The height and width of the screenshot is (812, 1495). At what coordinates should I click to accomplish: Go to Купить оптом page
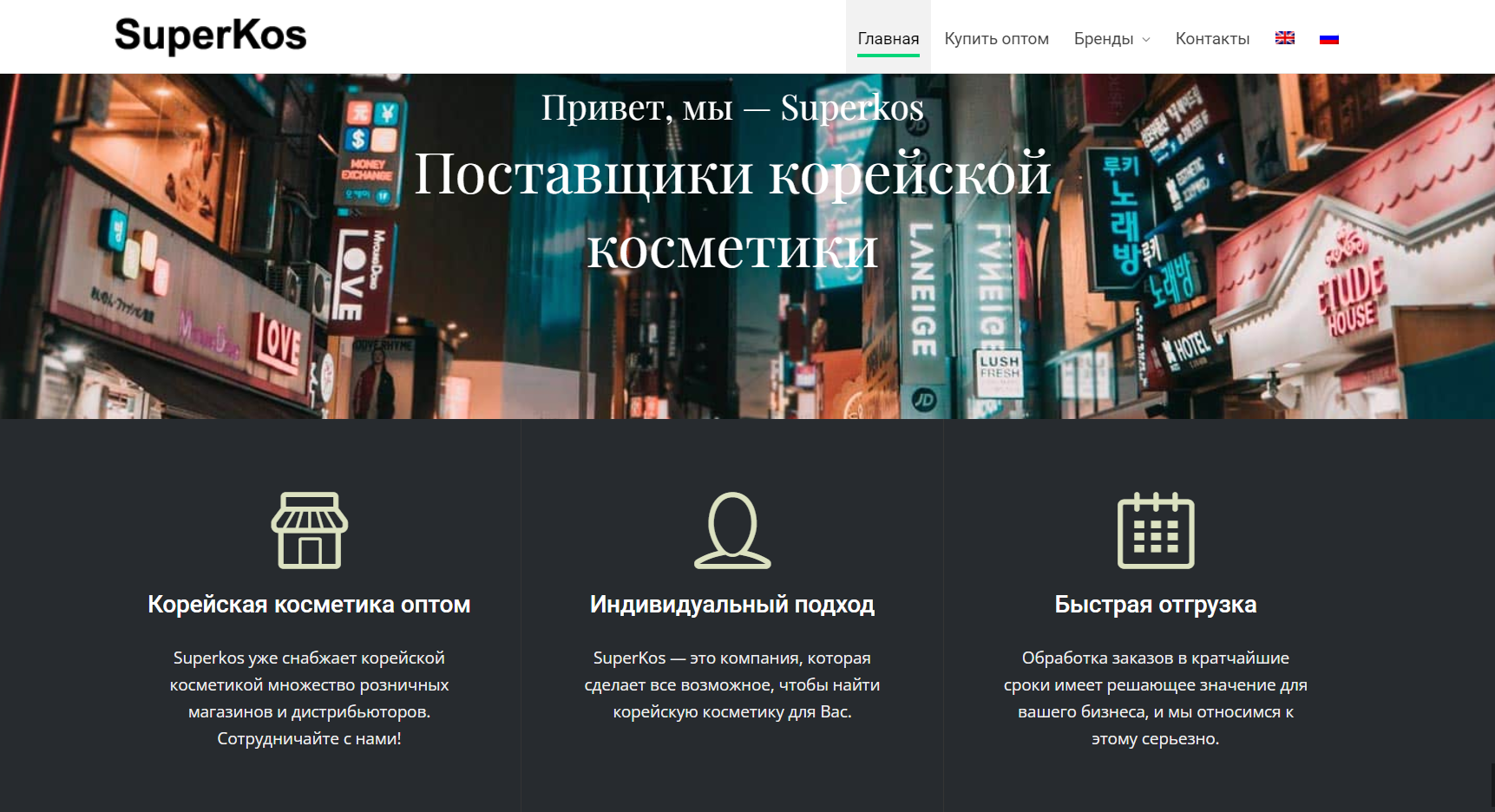pos(997,38)
